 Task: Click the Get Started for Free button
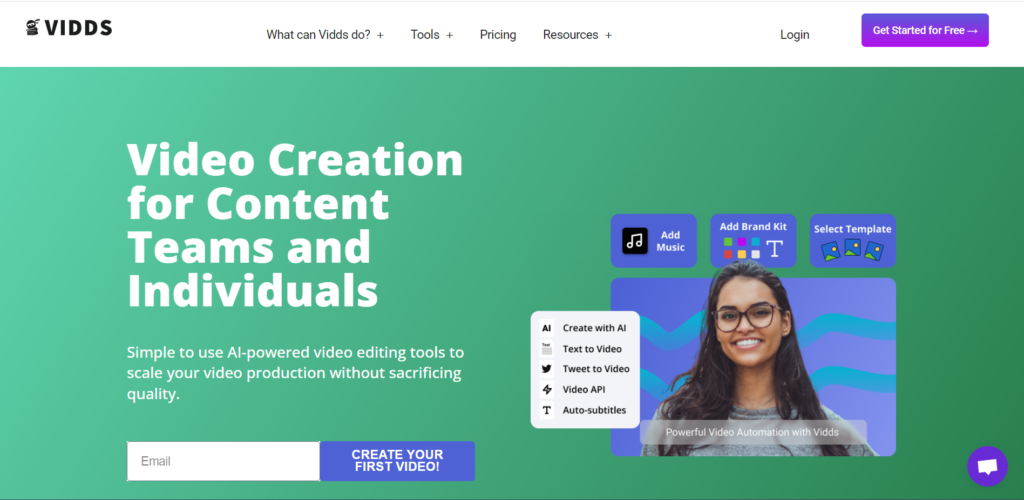pos(925,30)
